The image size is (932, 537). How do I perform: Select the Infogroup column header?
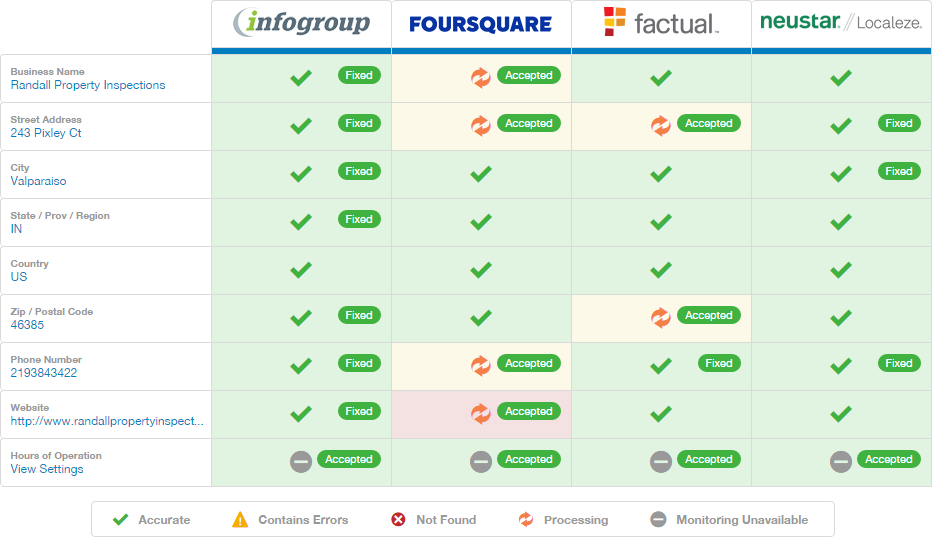[x=301, y=24]
